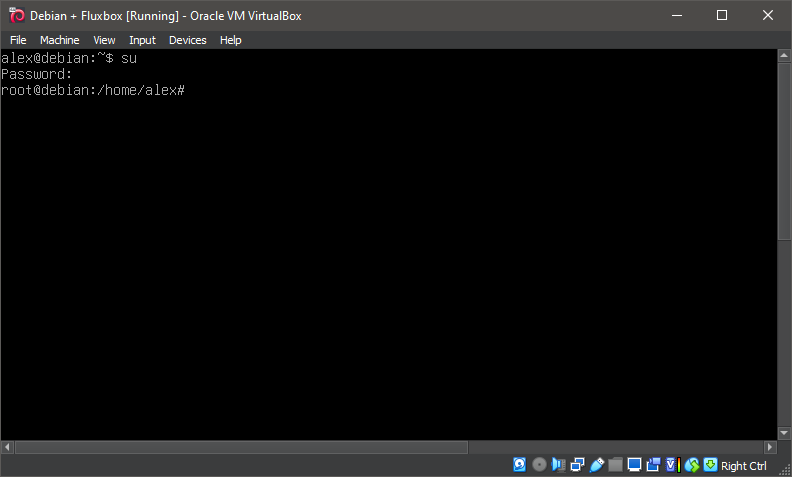Open the File menu
Image resolution: width=792 pixels, height=477 pixels.
coord(18,40)
